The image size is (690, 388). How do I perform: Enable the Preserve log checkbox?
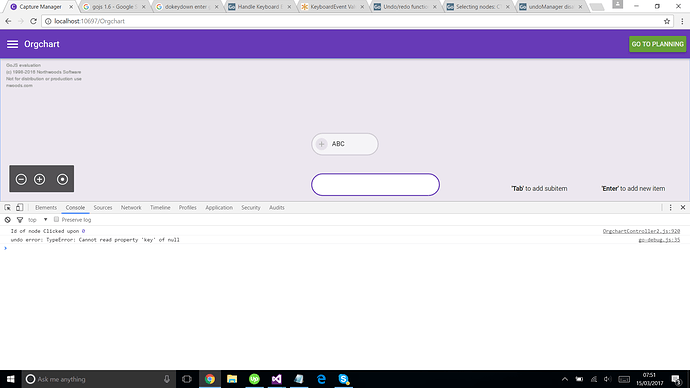tap(56, 219)
